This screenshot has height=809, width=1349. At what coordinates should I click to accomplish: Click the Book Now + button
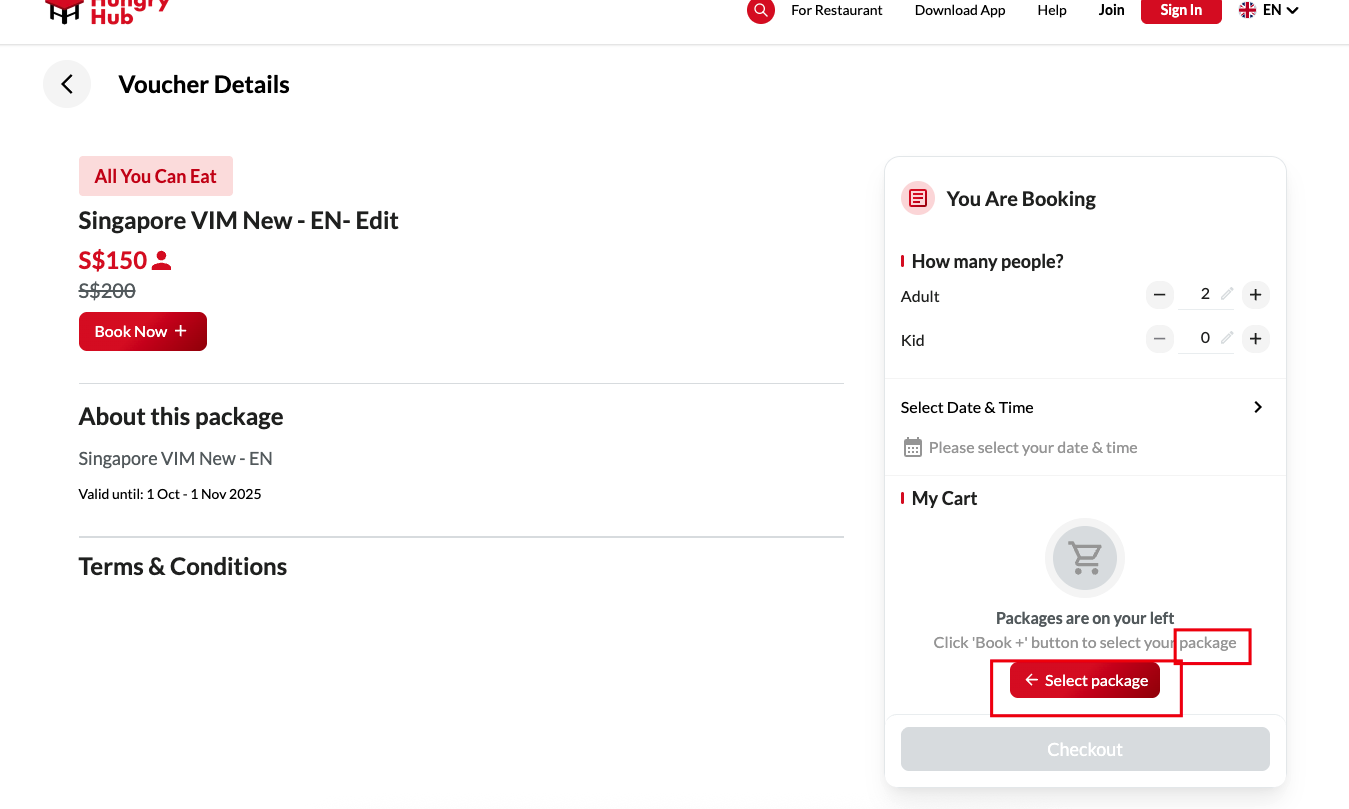tap(142, 332)
